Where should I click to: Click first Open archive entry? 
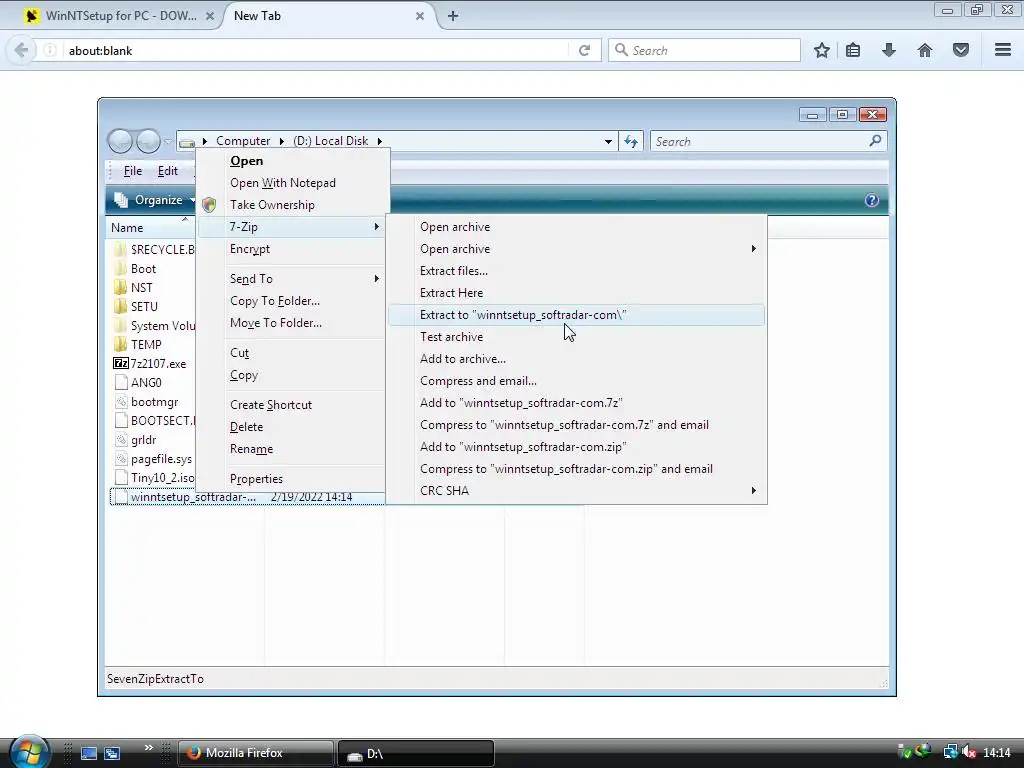(577, 227)
